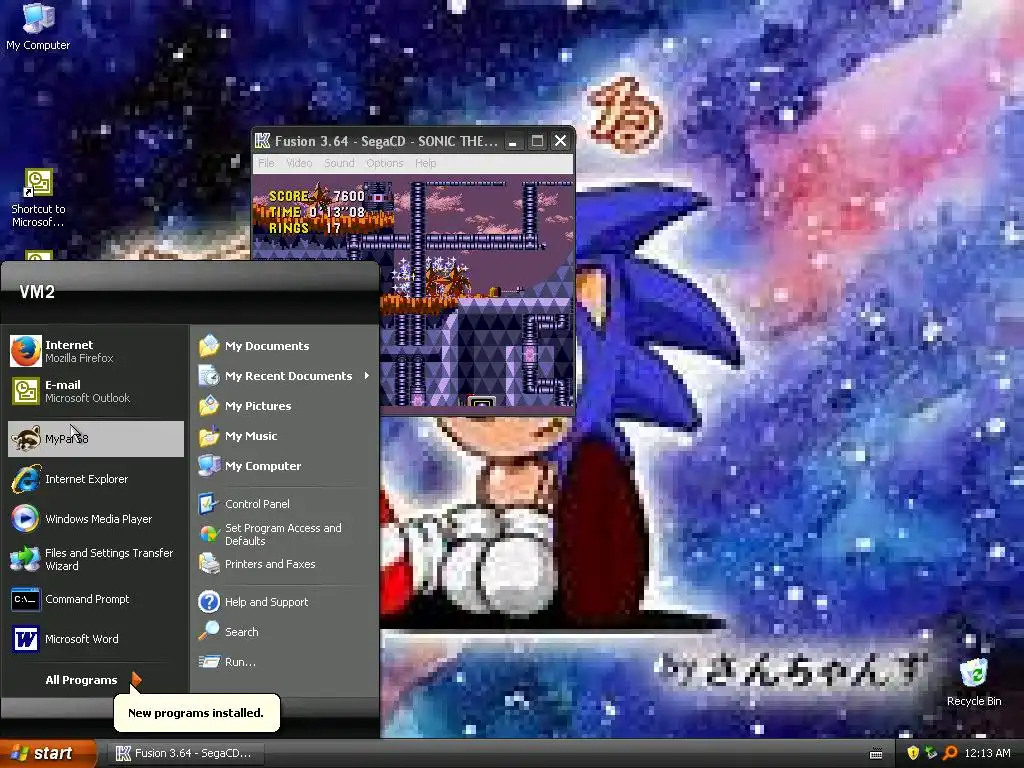Open Printers and Faxes

(x=285, y=564)
